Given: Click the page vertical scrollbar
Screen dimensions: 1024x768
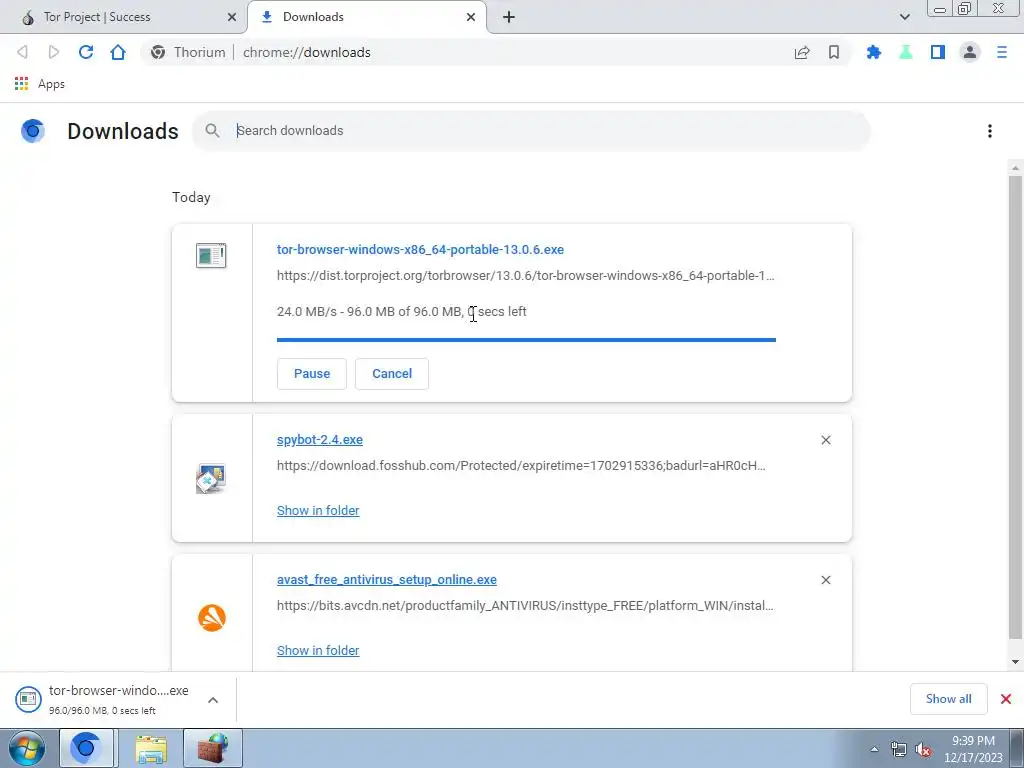Looking at the screenshot, I should (1015, 406).
